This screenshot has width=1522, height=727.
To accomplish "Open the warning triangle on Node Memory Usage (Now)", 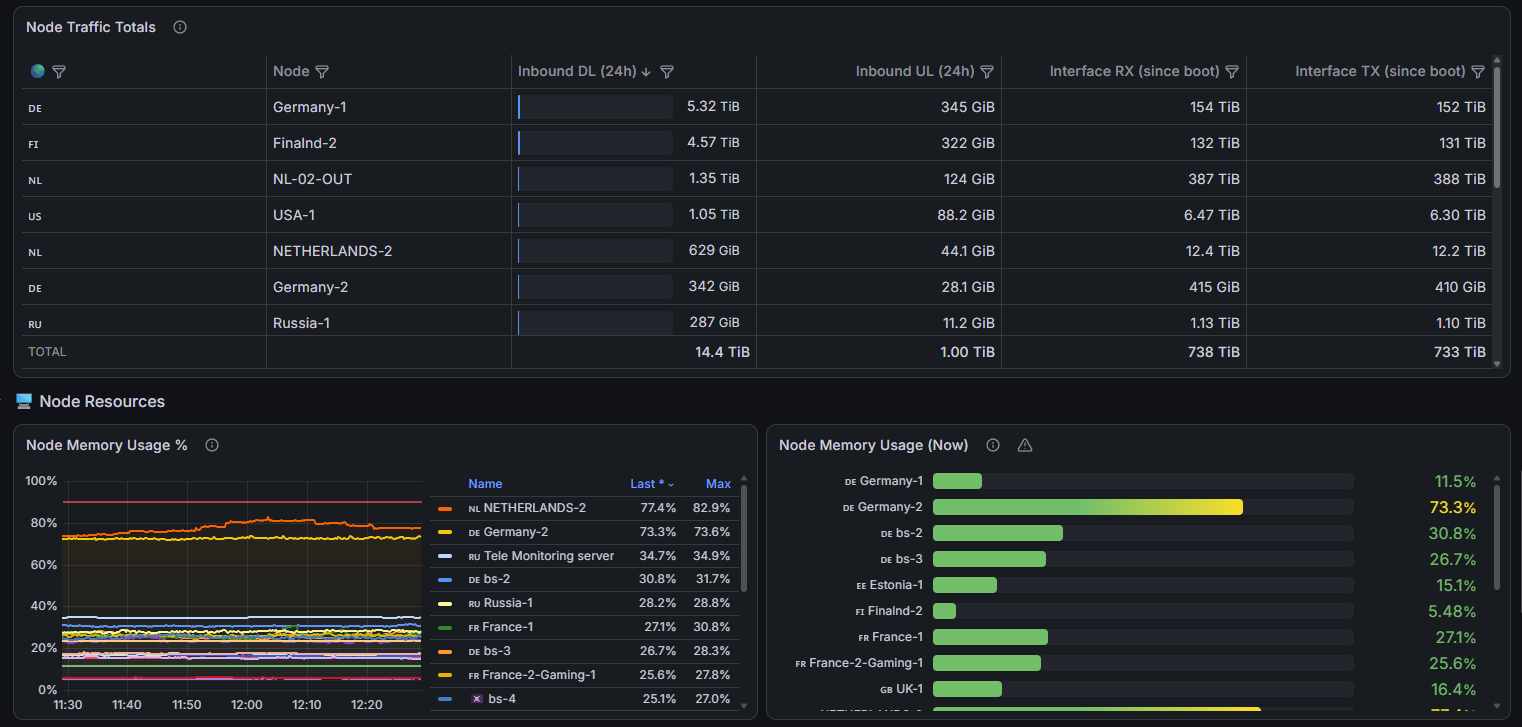I will (x=1025, y=445).
